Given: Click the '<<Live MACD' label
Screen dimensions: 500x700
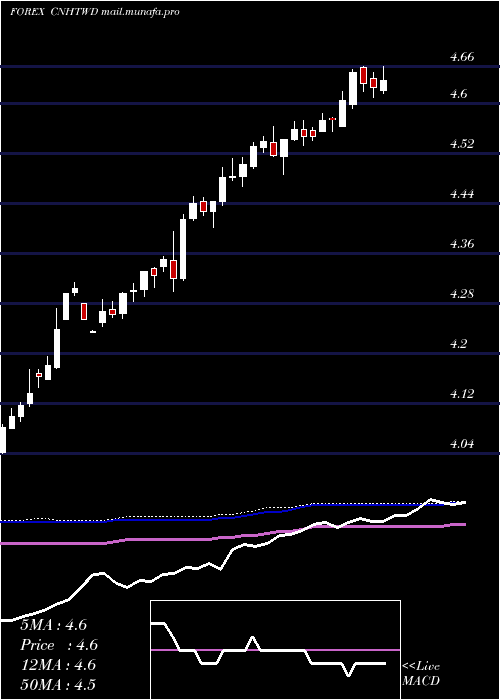Looking at the screenshot, I should tap(421, 673).
